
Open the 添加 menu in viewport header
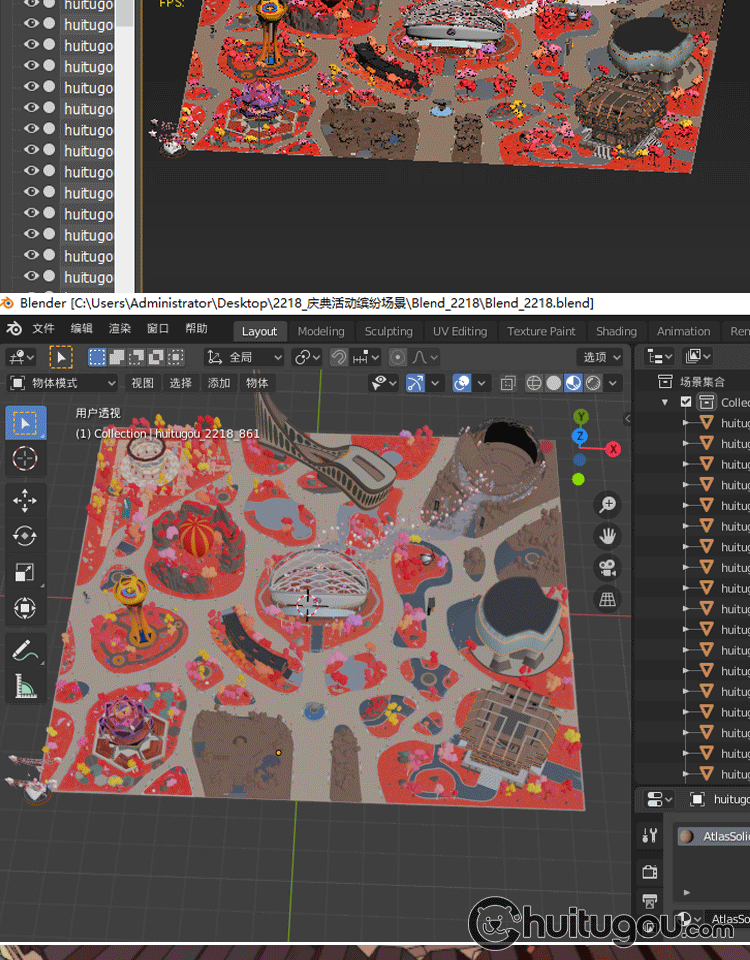[x=218, y=383]
